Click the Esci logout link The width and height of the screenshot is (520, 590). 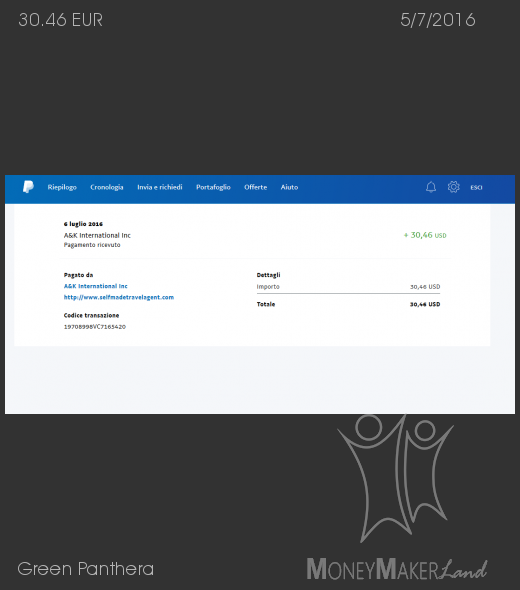[x=476, y=187]
